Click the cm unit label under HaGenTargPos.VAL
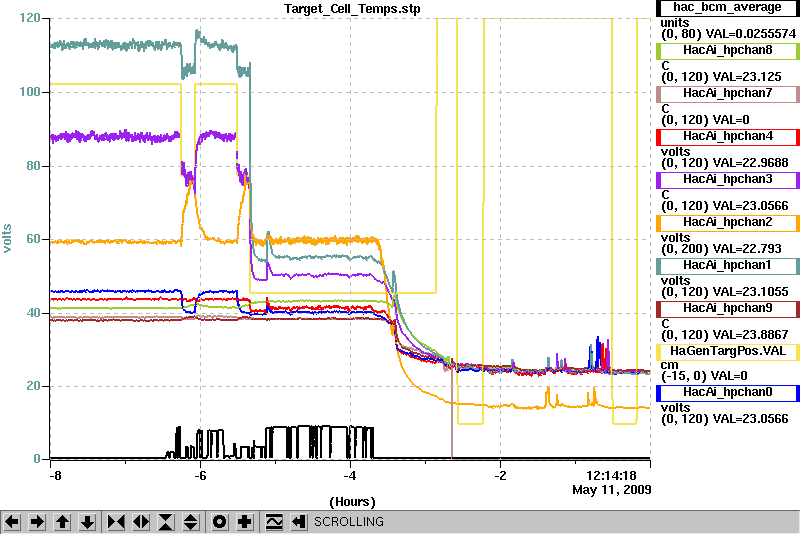This screenshot has height=534, width=800. pos(669,365)
